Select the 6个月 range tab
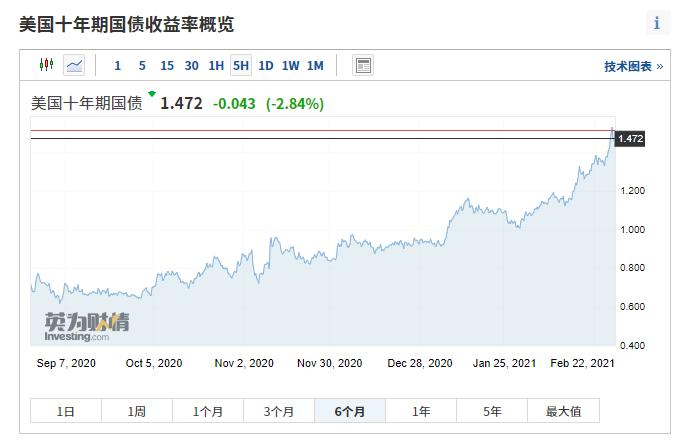Viewport: 679px width, 444px height. pos(350,411)
